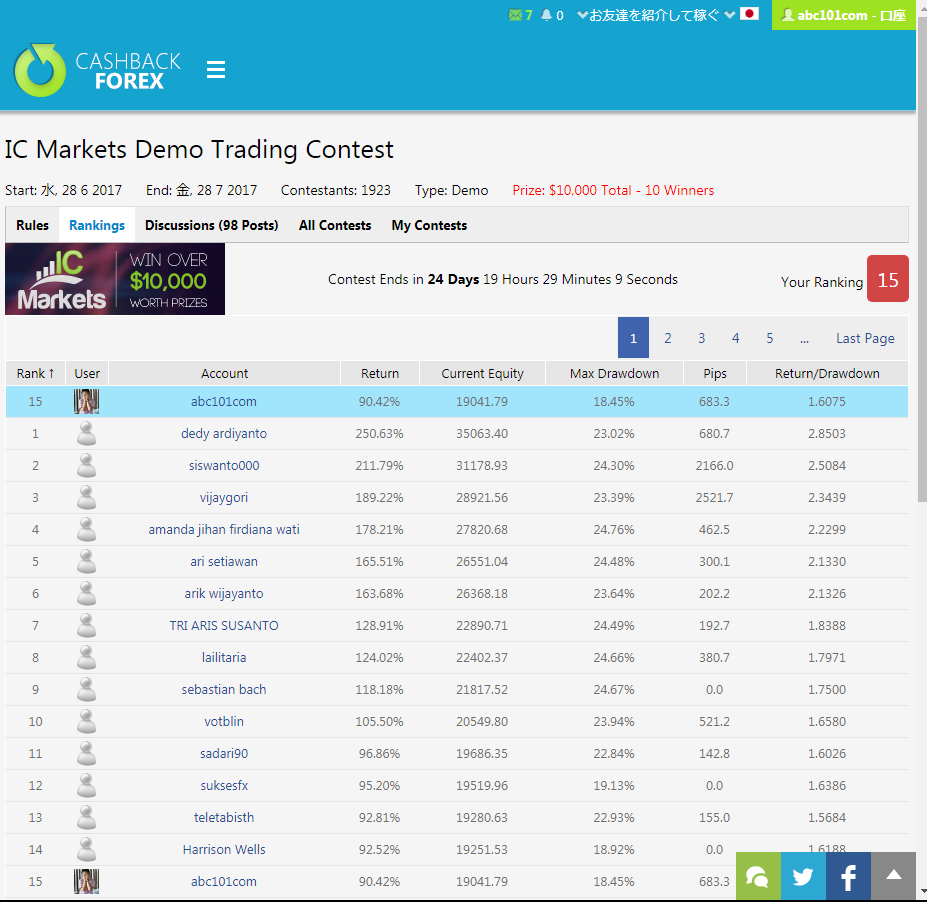Screen dimensions: 927x902
Task: Open sebastian bach account link
Action: pyautogui.click(x=224, y=689)
